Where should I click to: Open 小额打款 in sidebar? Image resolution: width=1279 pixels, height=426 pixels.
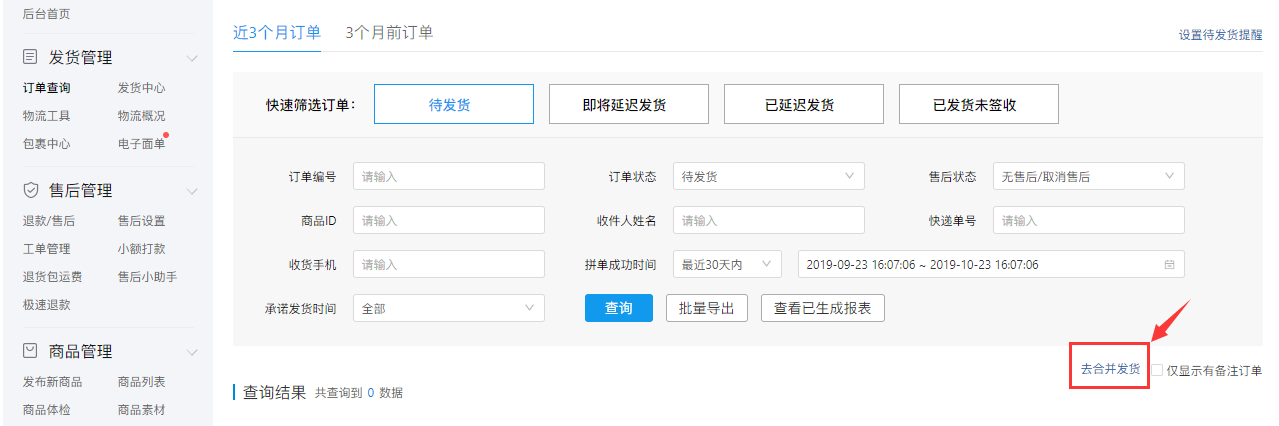pos(141,249)
